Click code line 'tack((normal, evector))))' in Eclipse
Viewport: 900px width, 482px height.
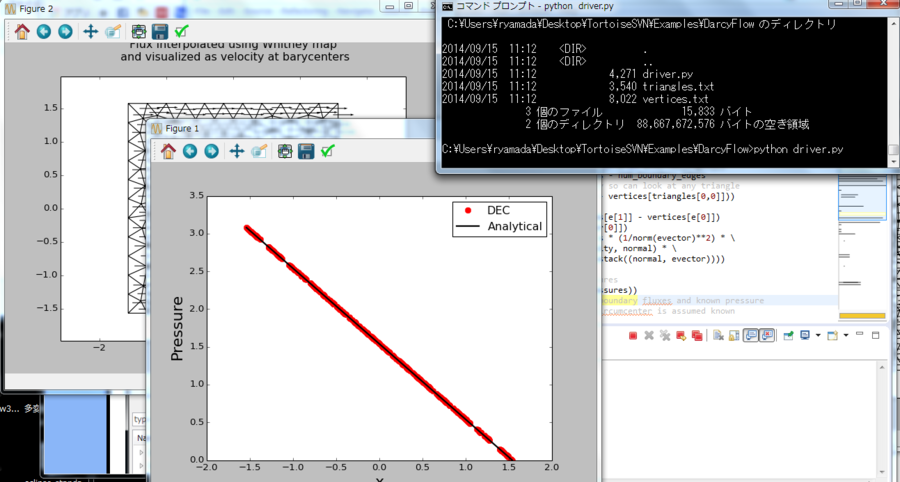pos(664,259)
